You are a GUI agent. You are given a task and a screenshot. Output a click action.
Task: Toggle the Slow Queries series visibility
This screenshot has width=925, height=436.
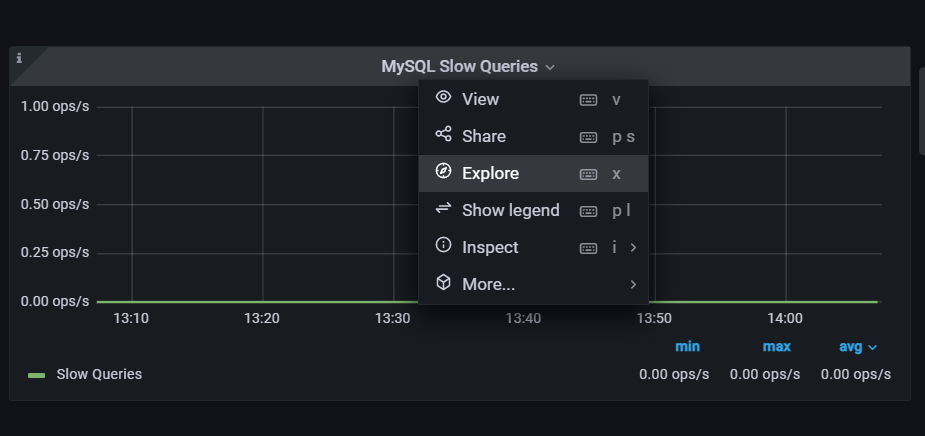click(x=99, y=374)
